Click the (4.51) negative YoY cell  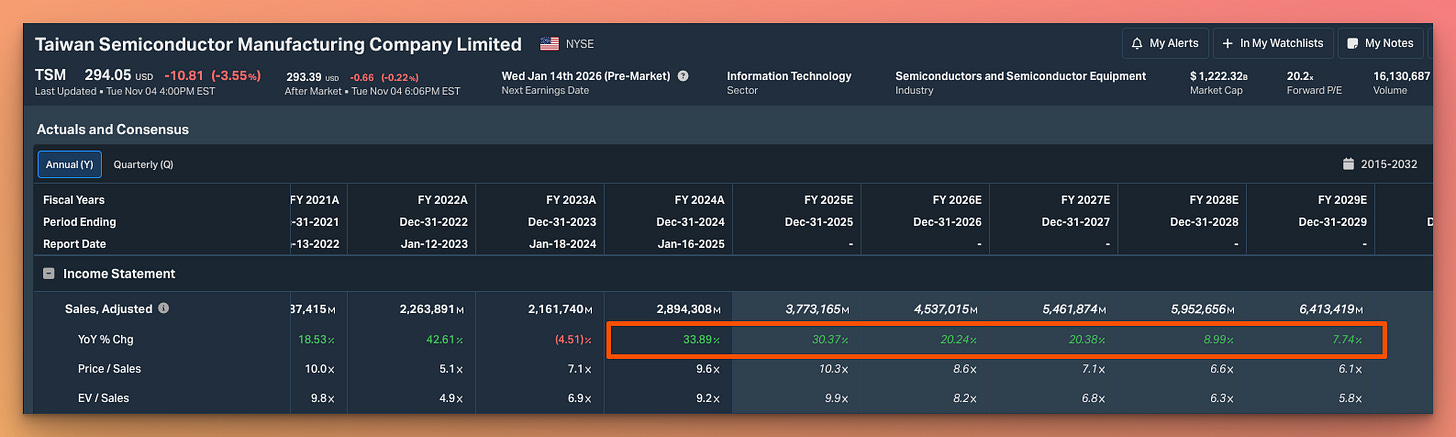pos(571,339)
